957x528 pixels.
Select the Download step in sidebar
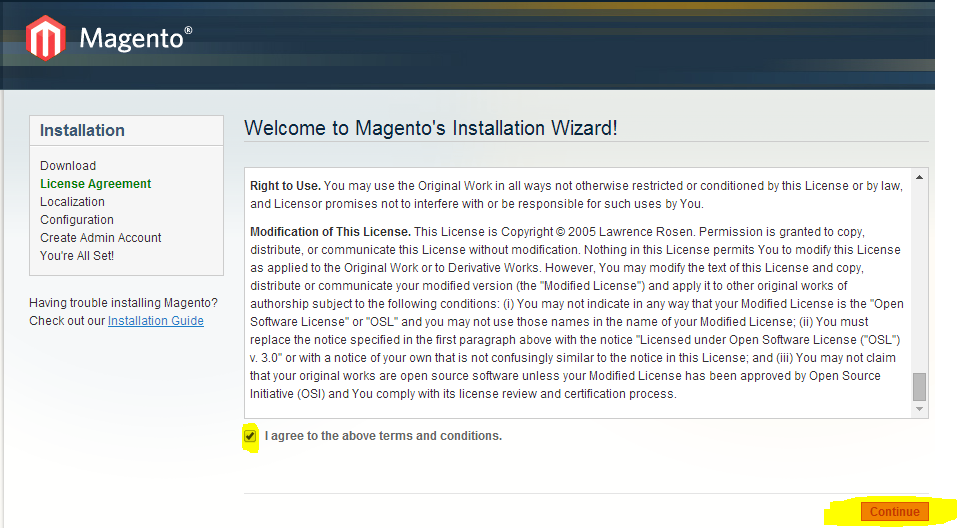coord(68,165)
